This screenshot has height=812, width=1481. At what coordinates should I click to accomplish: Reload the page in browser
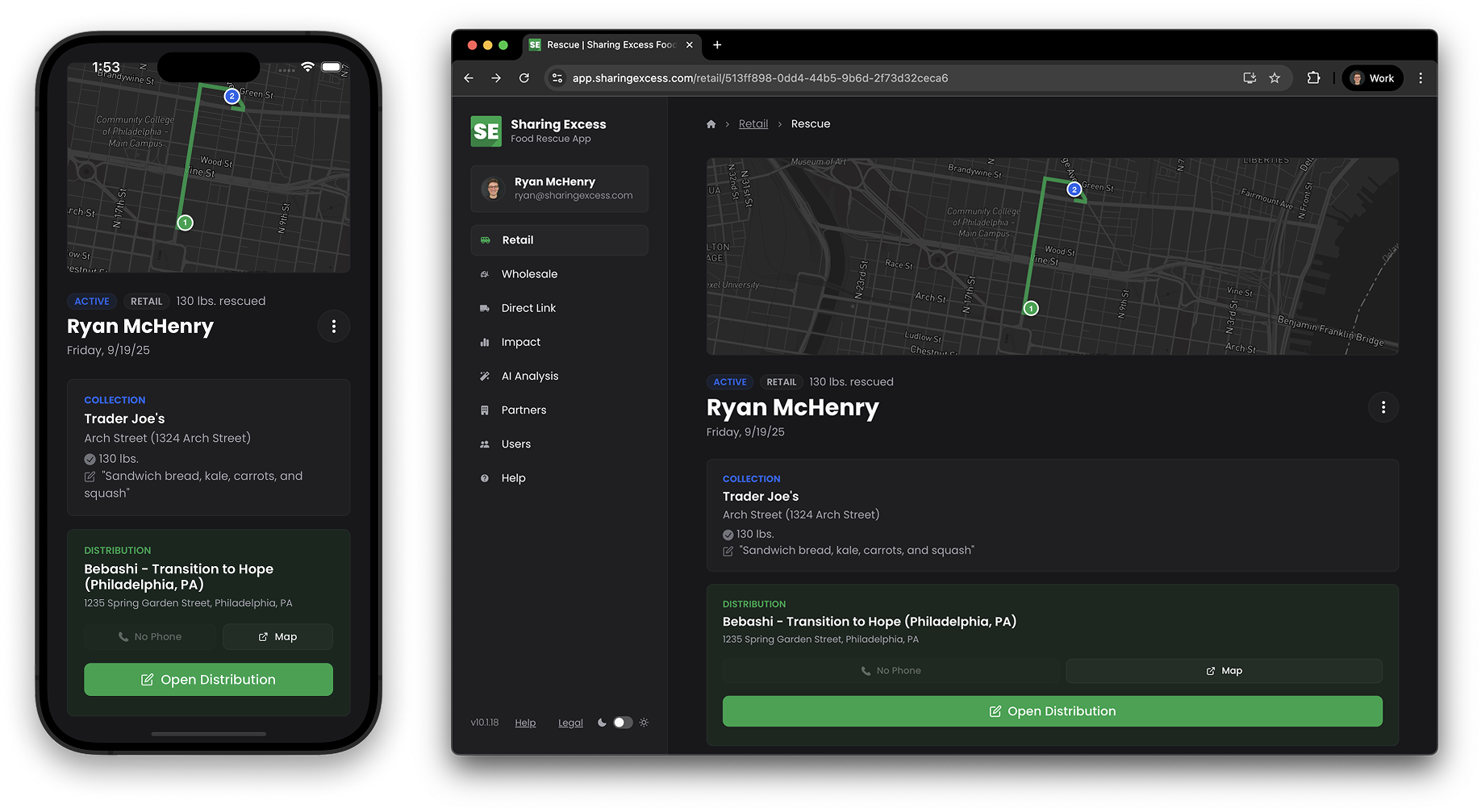click(x=524, y=78)
